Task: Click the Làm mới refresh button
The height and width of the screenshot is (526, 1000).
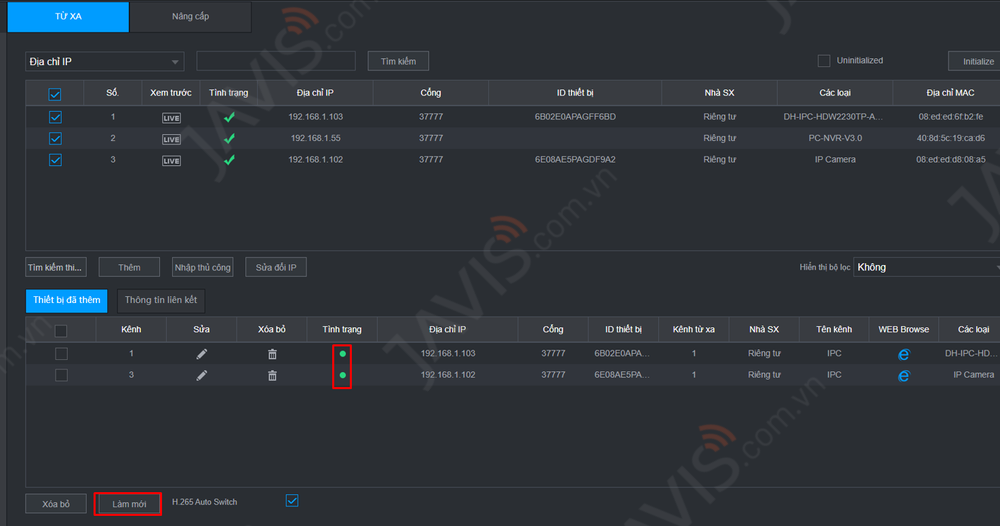Action: 129,504
